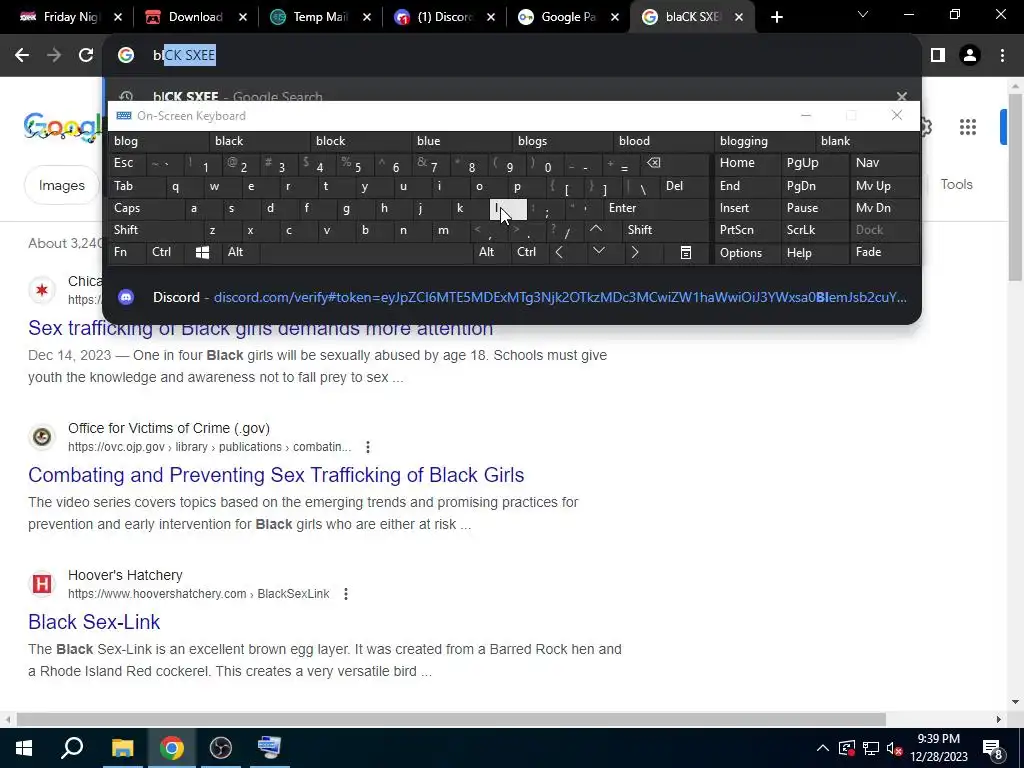This screenshot has width=1024, height=768.
Task: Open the notification center icon
Action: pos(993,748)
